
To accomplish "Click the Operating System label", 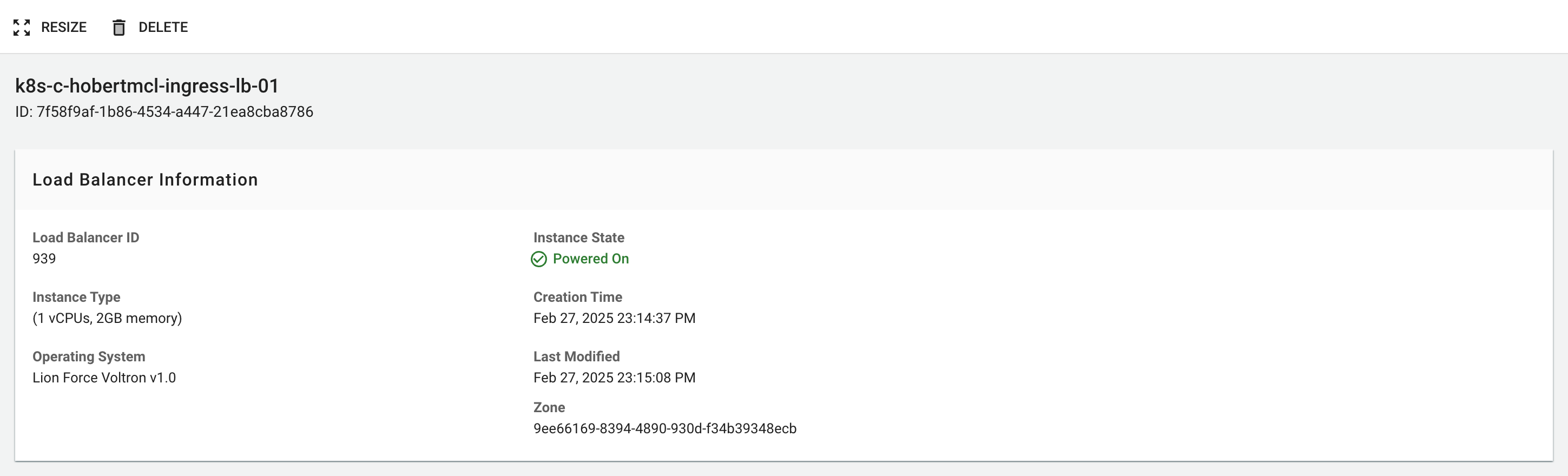I will (x=89, y=358).
